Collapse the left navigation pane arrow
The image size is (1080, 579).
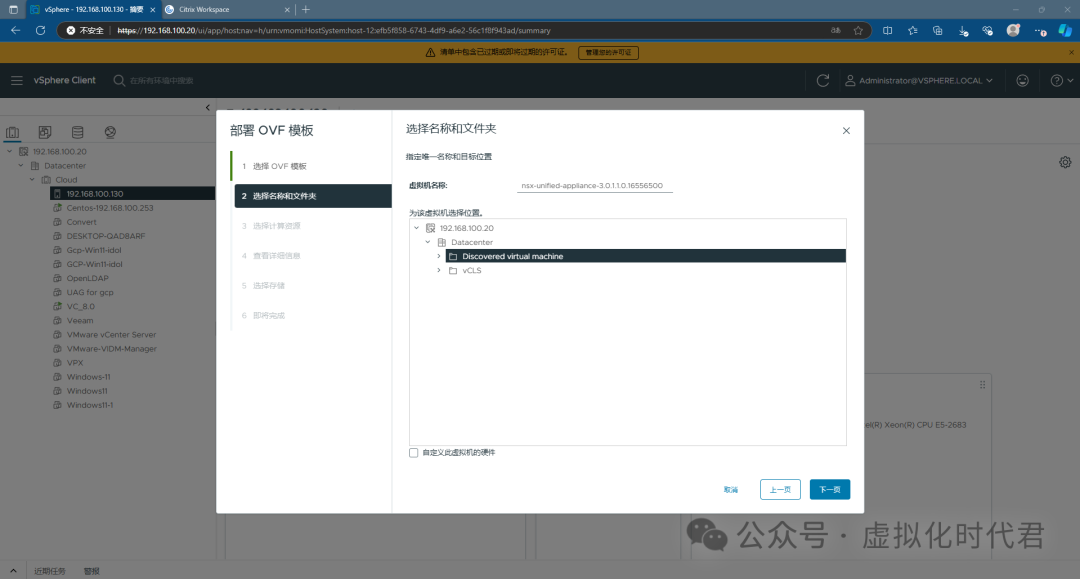tap(207, 107)
